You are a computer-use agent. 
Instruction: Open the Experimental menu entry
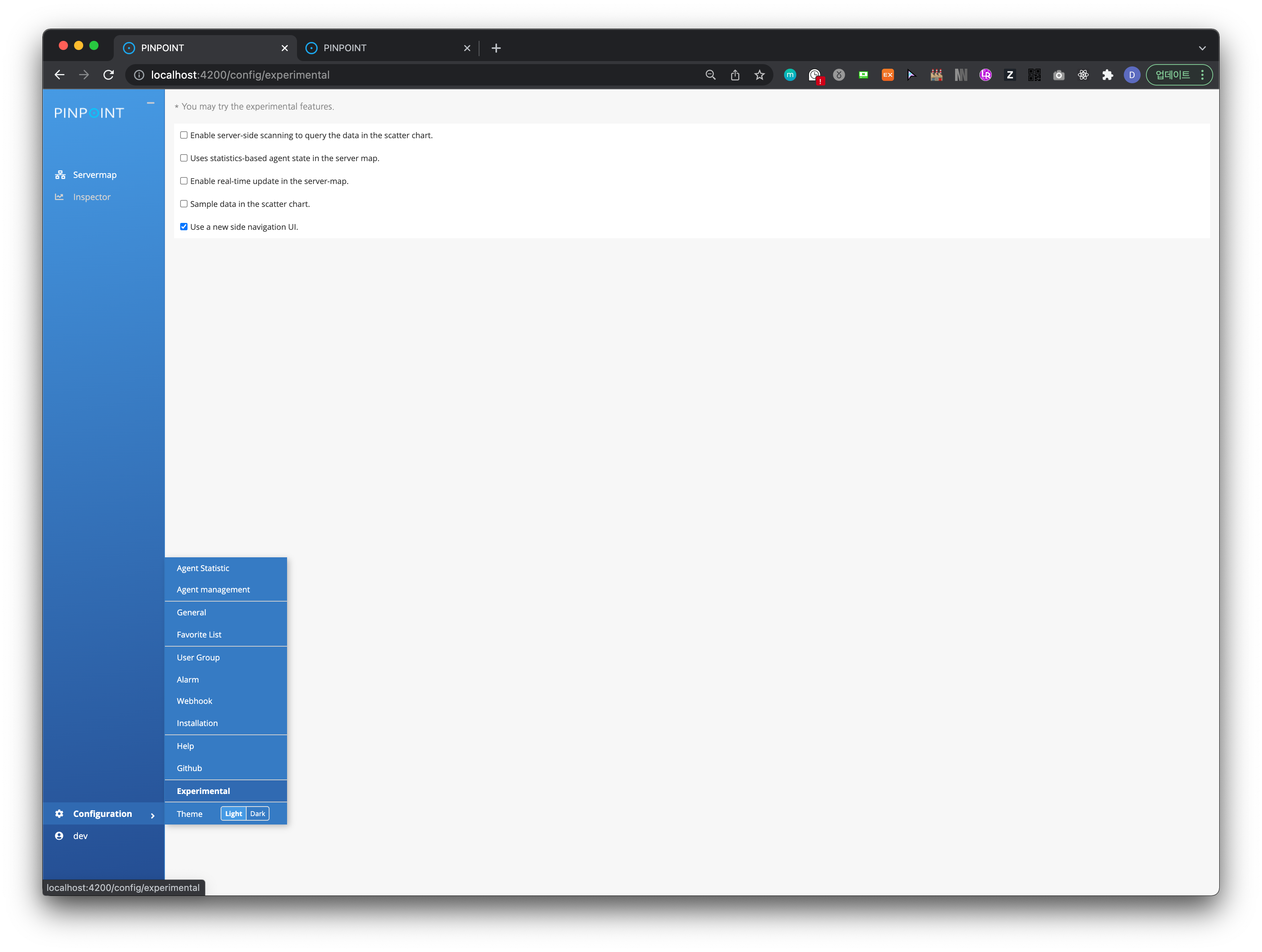tap(203, 791)
